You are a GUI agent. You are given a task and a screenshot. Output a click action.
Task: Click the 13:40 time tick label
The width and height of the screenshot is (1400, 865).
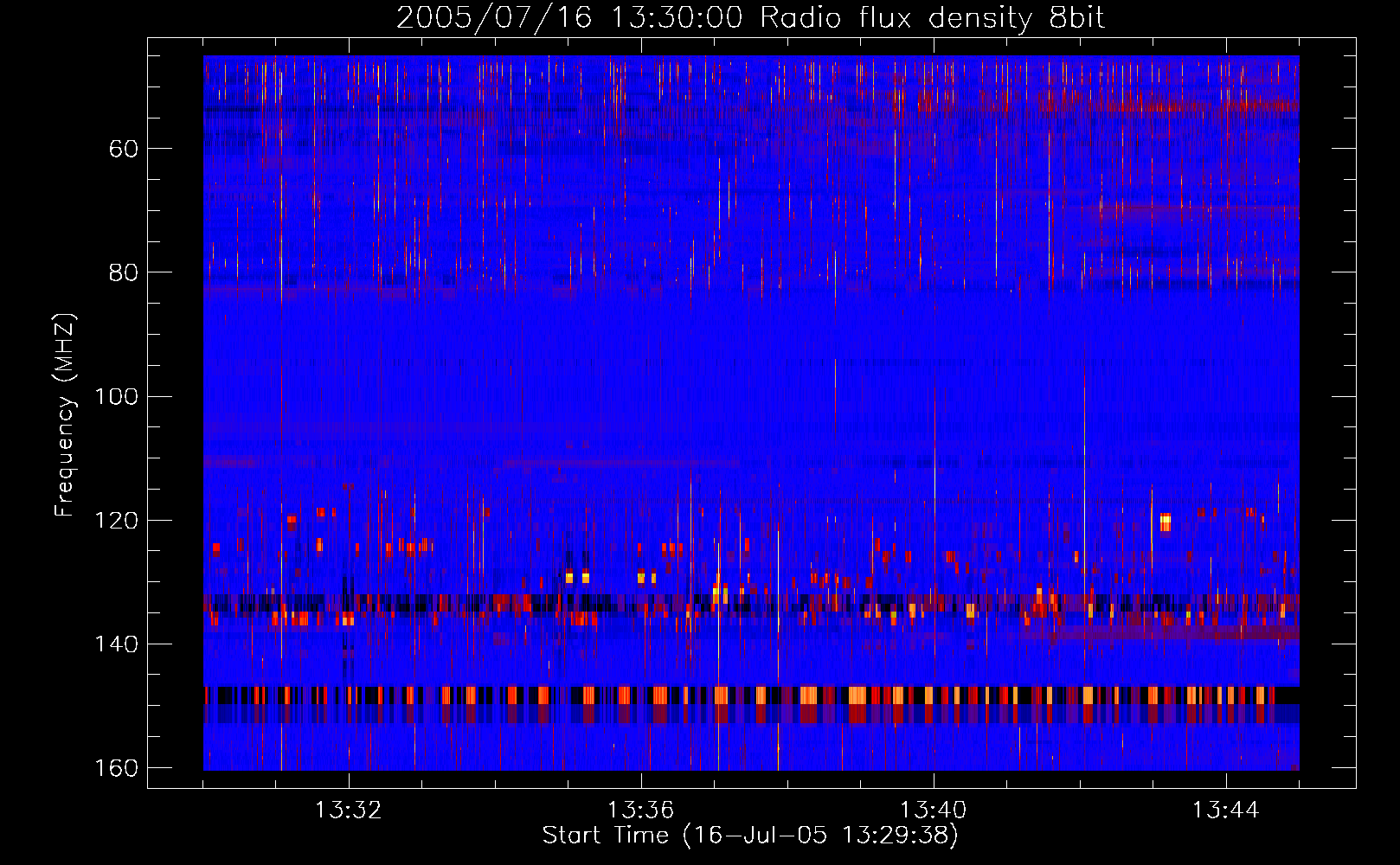coord(934,811)
